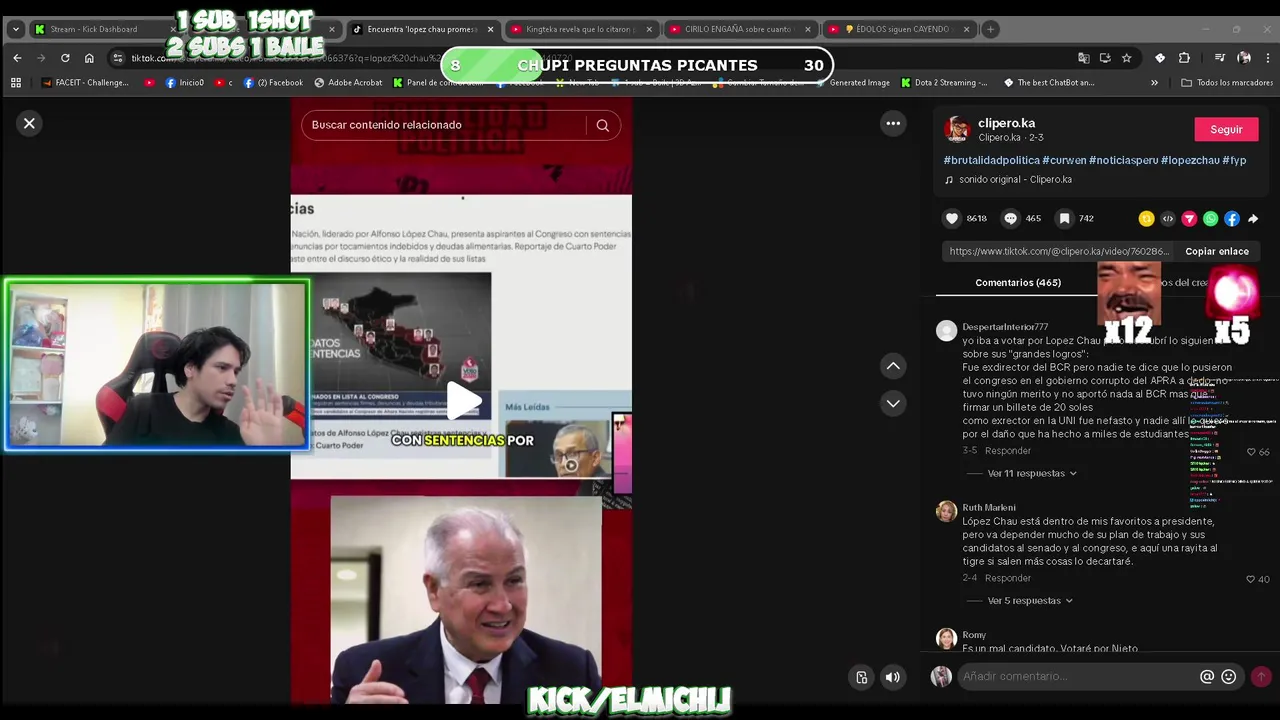The height and width of the screenshot is (720, 1280).
Task: Share video to Facebook
Action: click(1232, 218)
